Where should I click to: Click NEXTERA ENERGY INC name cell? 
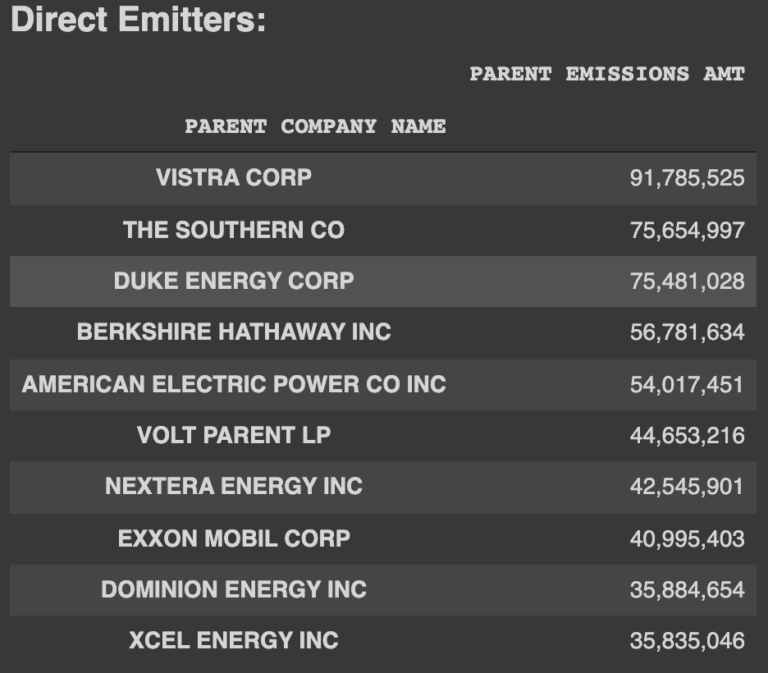234,486
